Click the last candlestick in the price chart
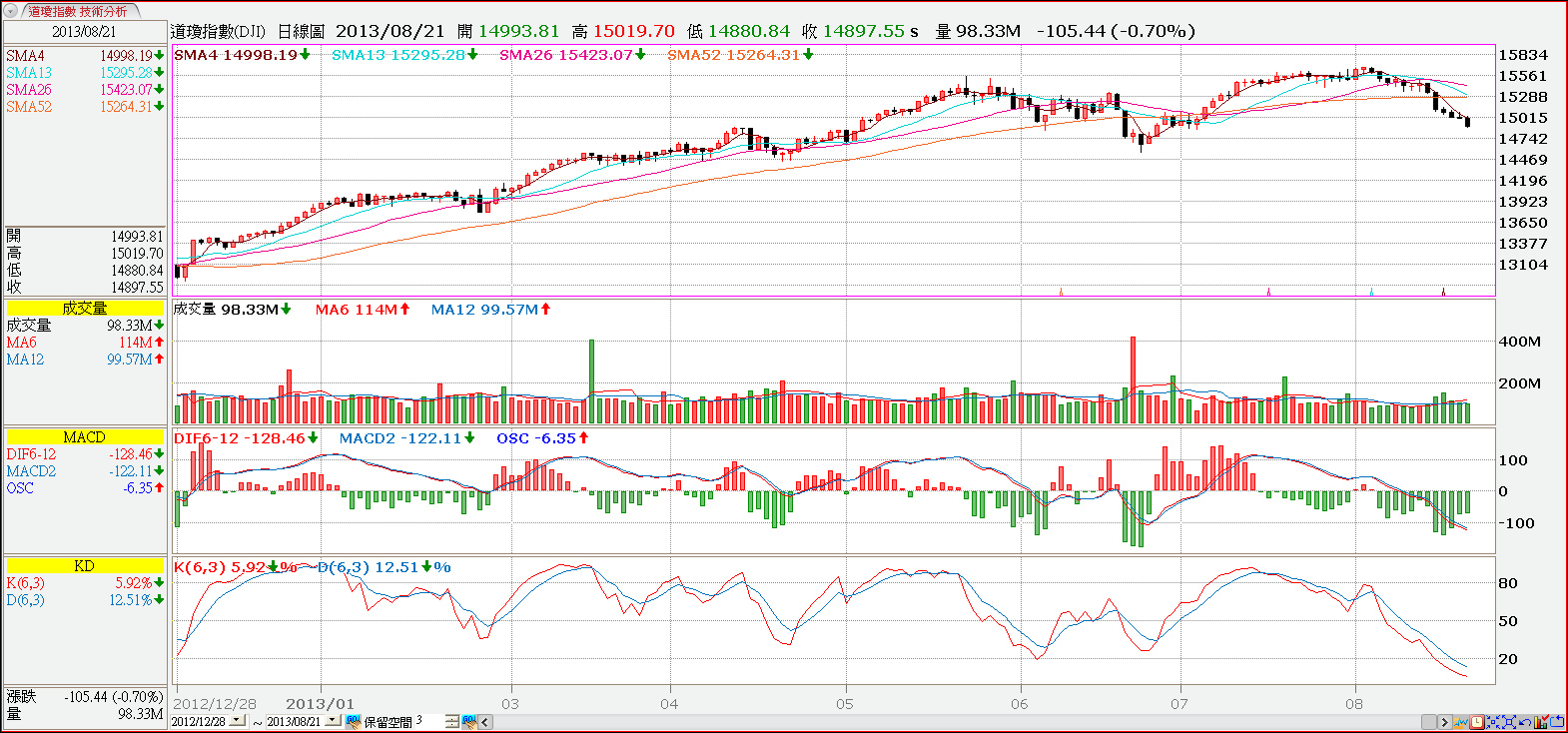The height and width of the screenshot is (733, 1568). click(x=1467, y=121)
